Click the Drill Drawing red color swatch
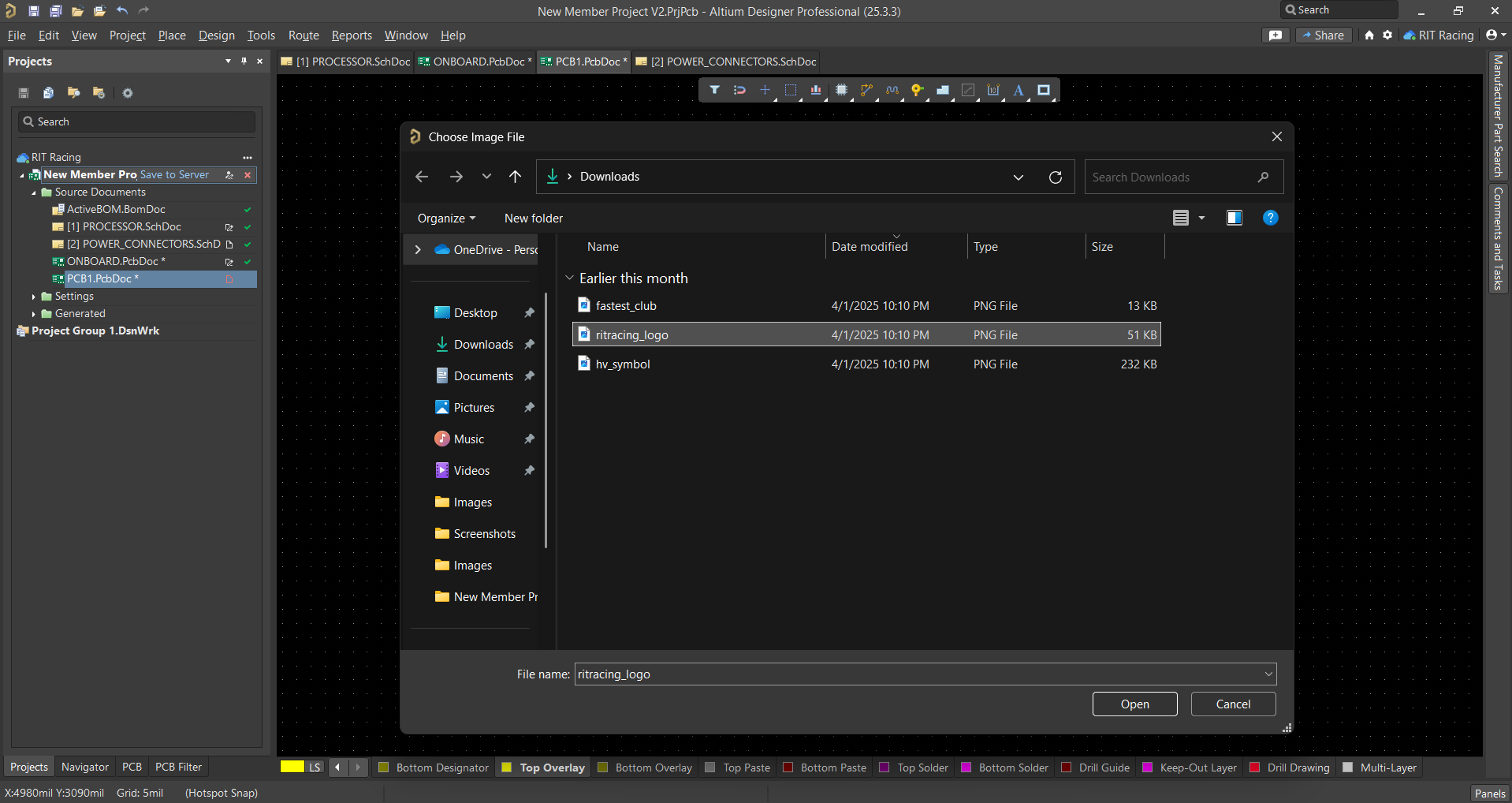Image resolution: width=1512 pixels, height=803 pixels. [1255, 768]
